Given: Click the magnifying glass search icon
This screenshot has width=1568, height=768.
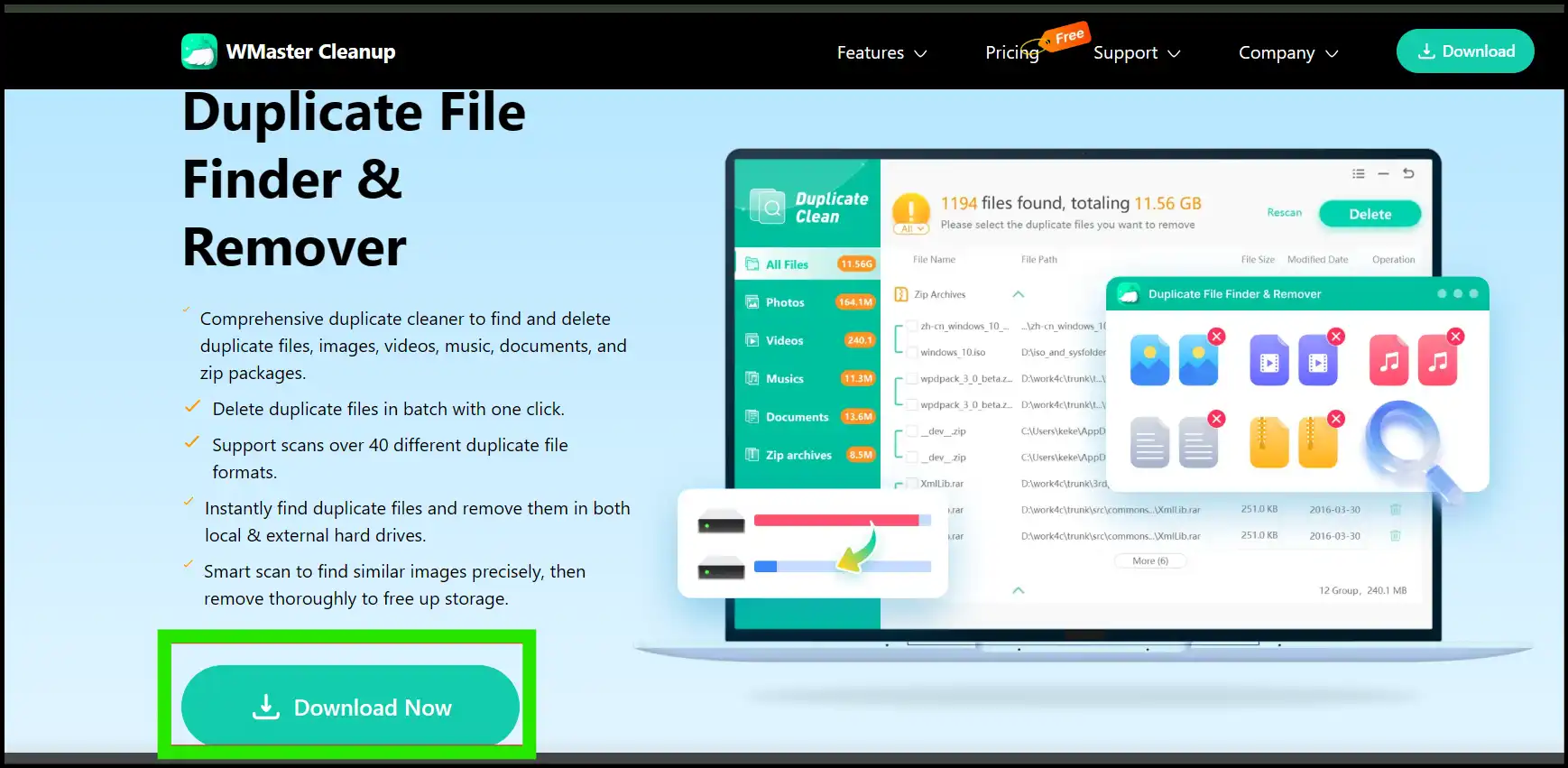Looking at the screenshot, I should [x=1413, y=453].
